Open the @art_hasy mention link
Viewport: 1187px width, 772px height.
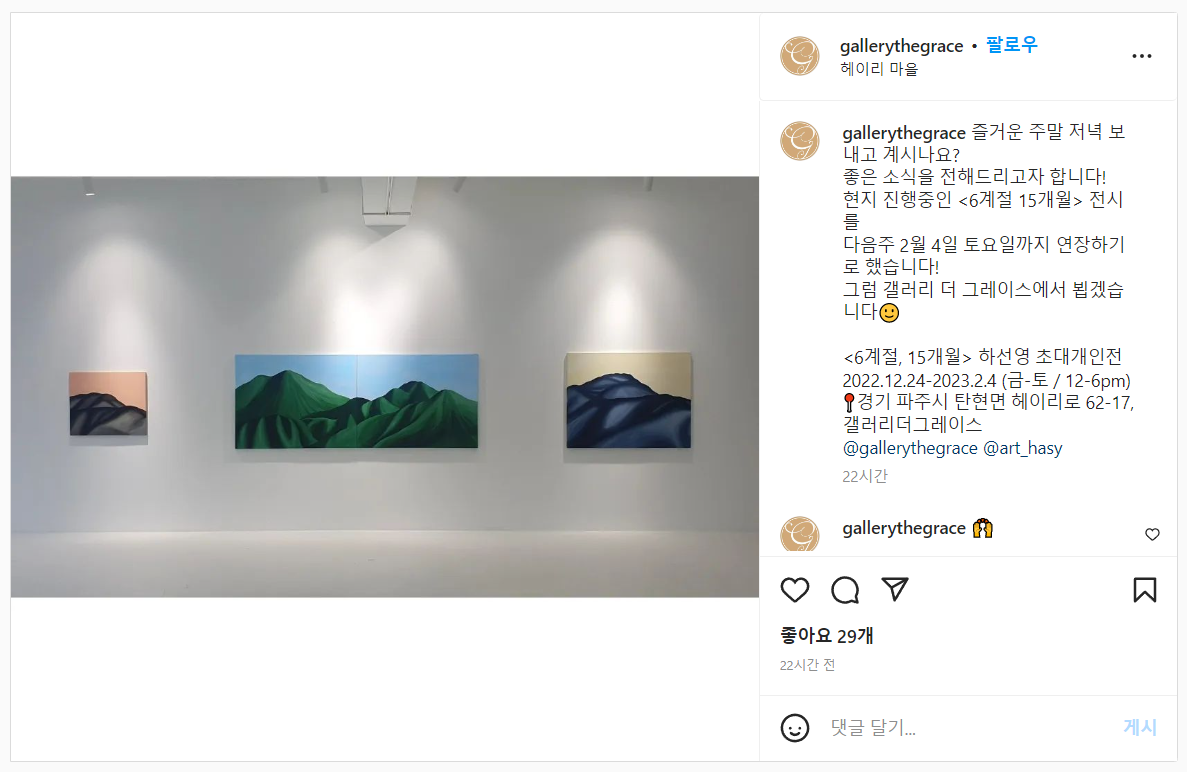[x=1023, y=448]
